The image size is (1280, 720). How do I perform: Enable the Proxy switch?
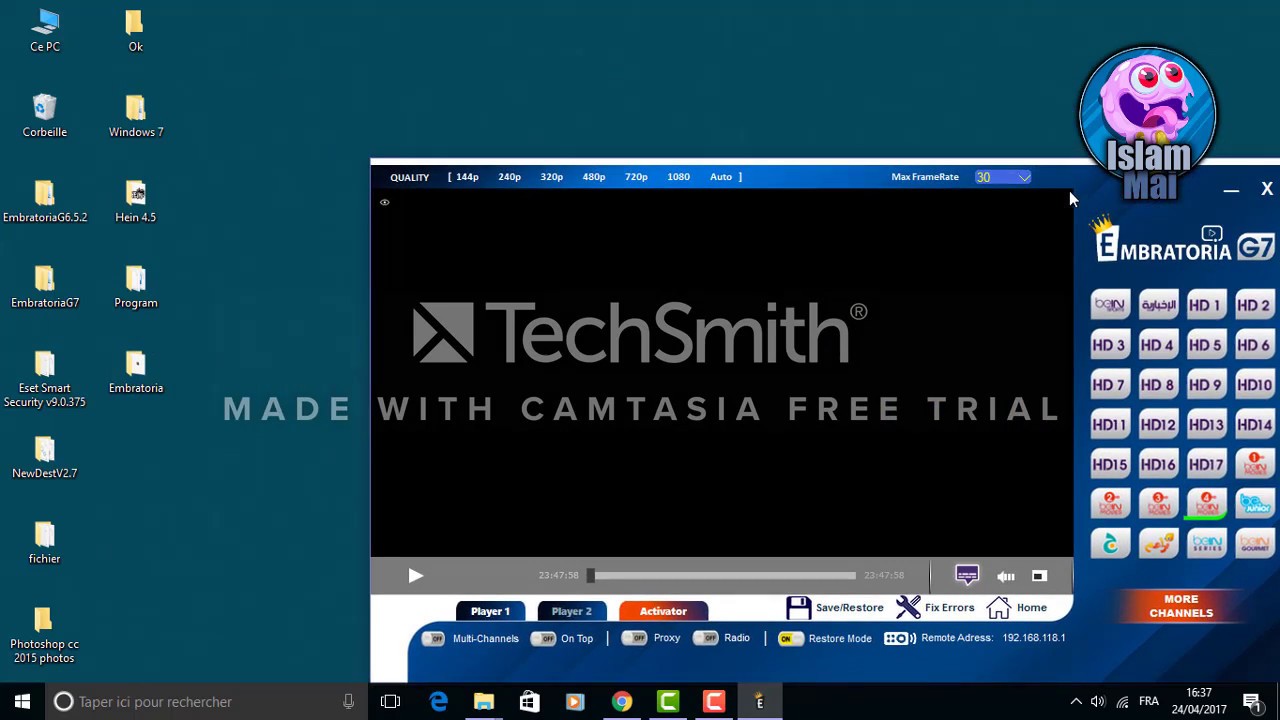pyautogui.click(x=634, y=638)
